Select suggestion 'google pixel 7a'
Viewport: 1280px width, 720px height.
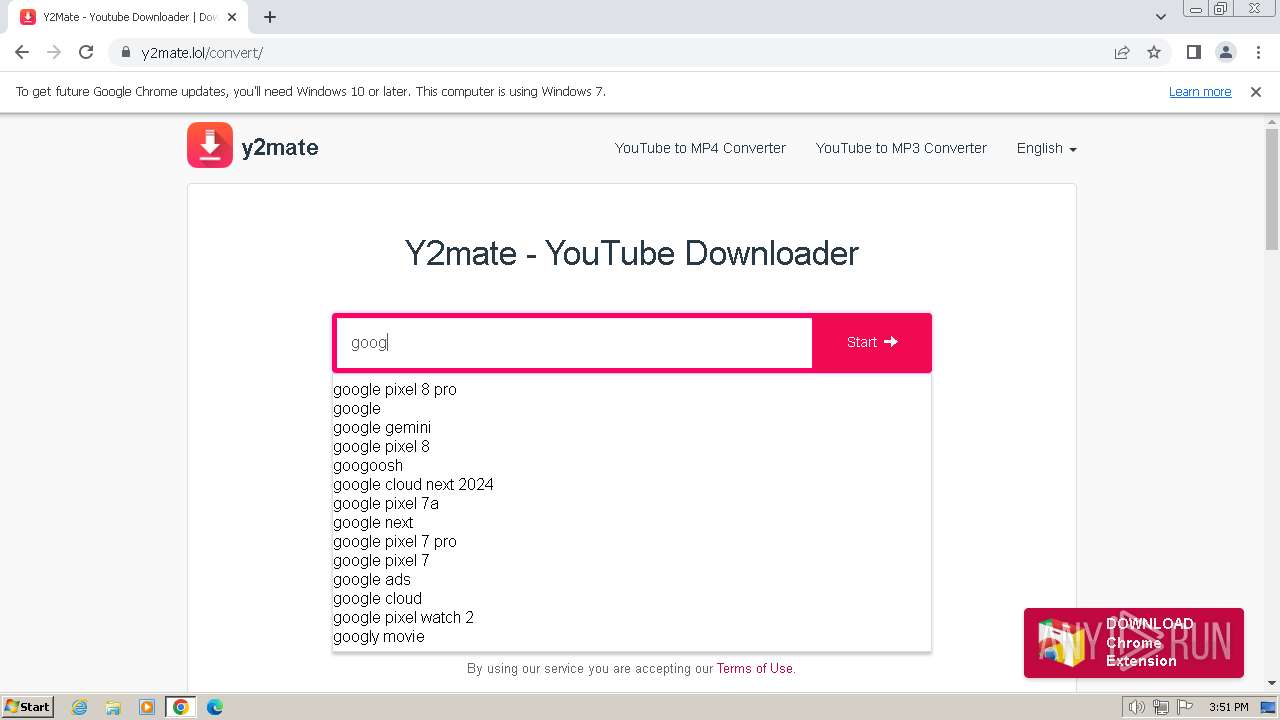(x=386, y=503)
